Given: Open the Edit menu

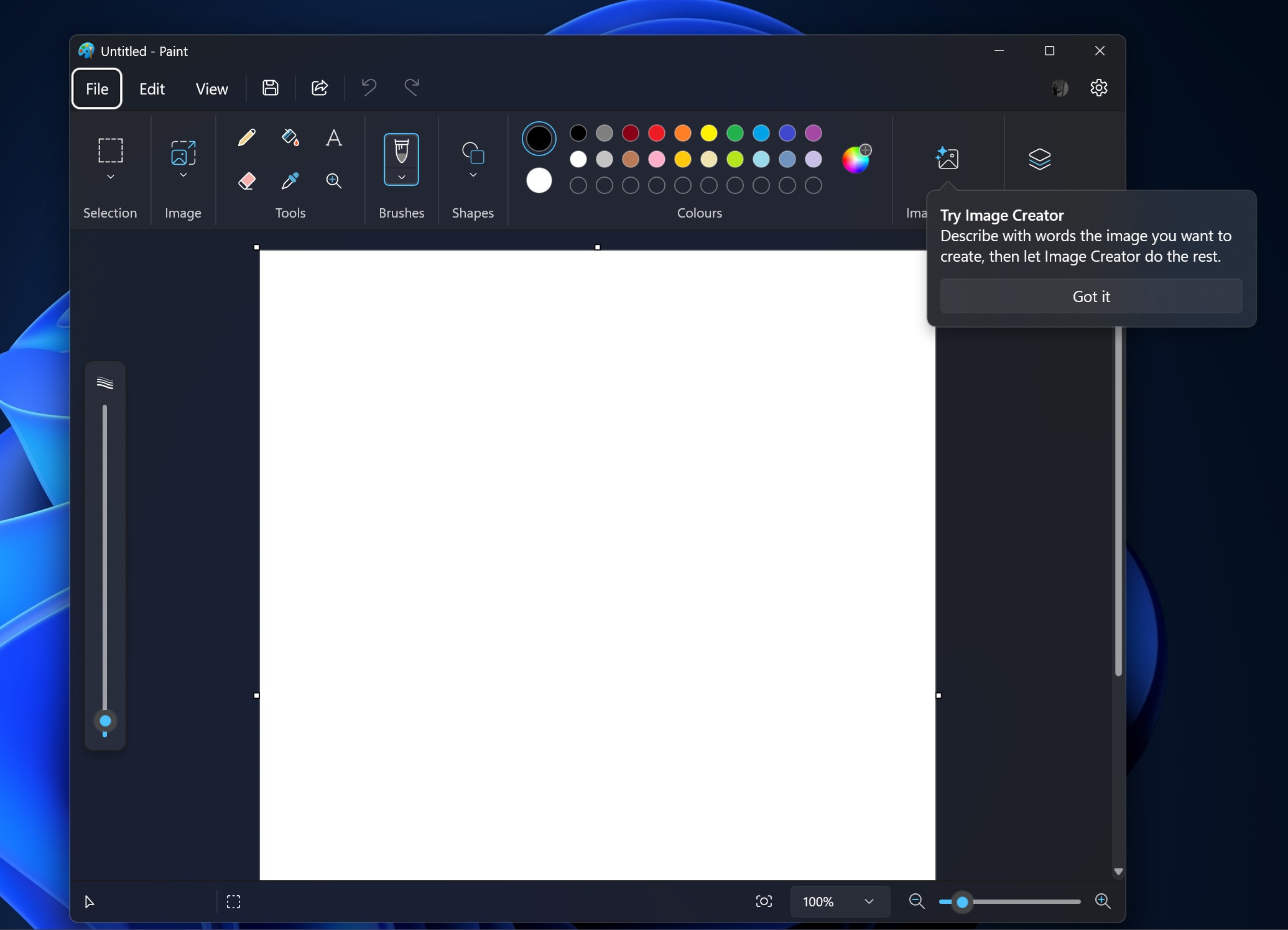Looking at the screenshot, I should click(x=151, y=88).
